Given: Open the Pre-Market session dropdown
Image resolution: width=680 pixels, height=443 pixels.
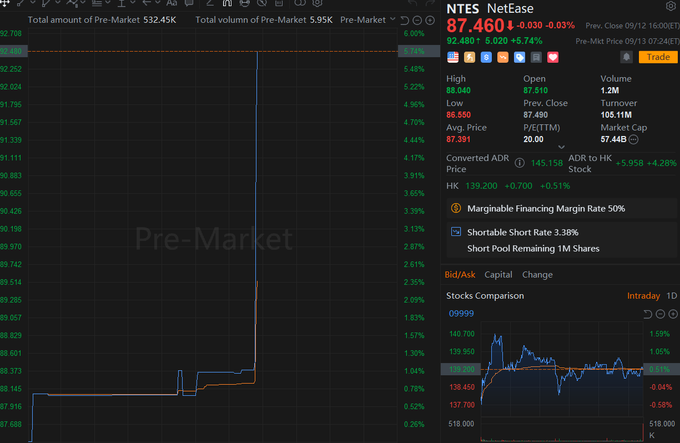Looking at the screenshot, I should coord(368,20).
